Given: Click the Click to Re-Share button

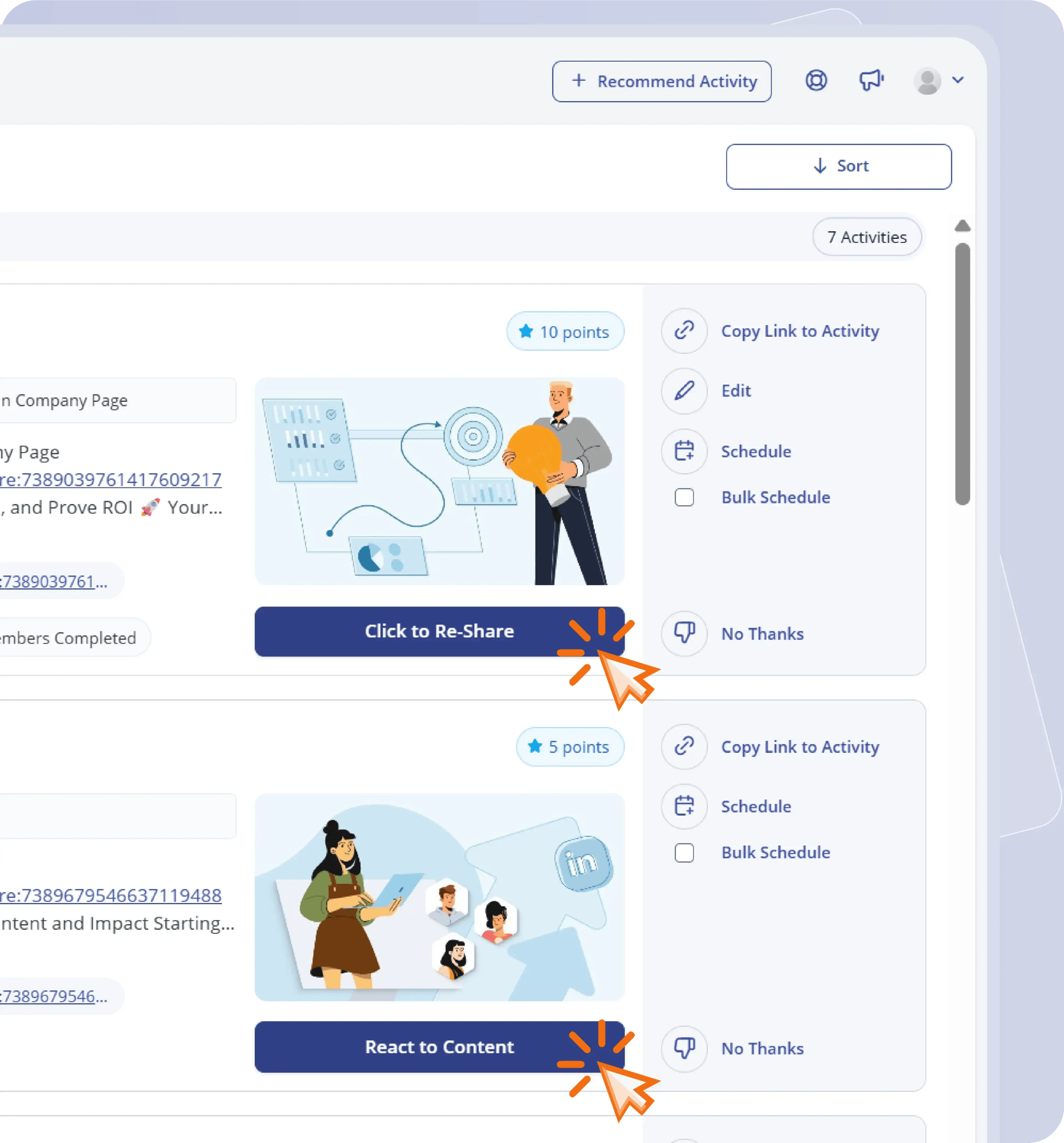Looking at the screenshot, I should coord(439,632).
